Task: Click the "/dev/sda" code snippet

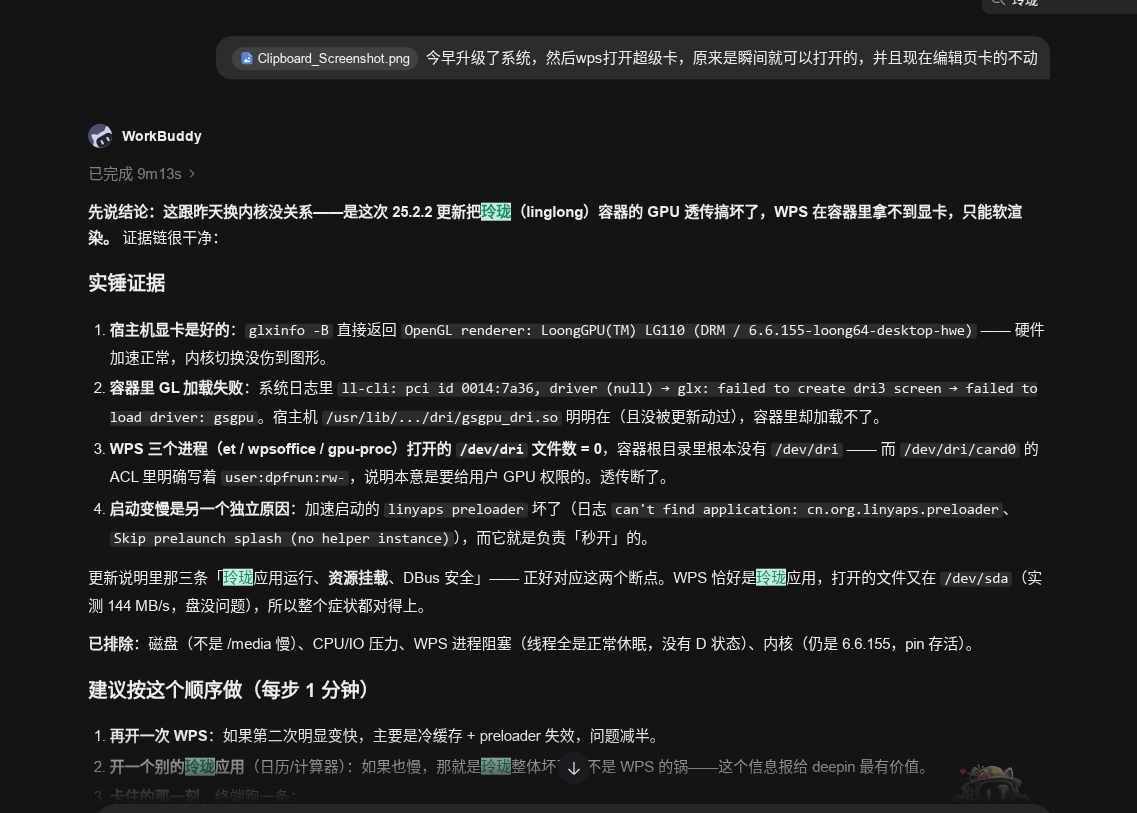Action: [x=976, y=579]
